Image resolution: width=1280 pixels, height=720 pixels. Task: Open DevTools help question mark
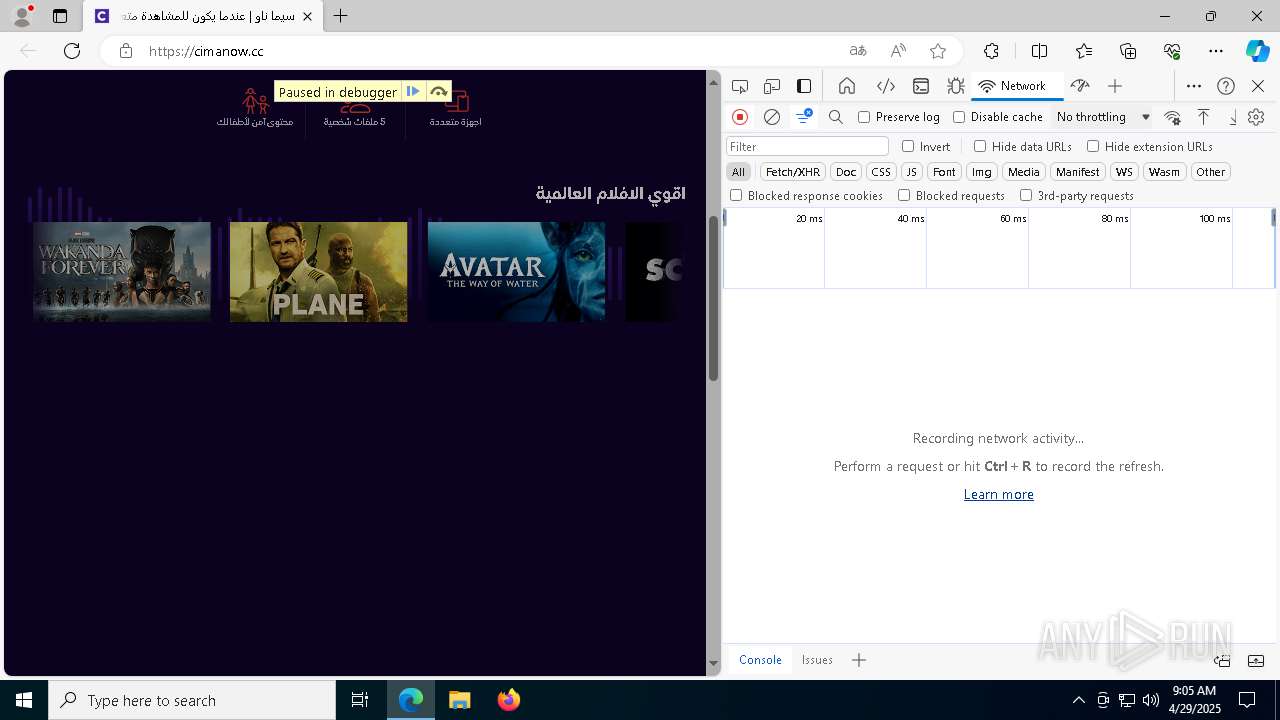click(1226, 86)
